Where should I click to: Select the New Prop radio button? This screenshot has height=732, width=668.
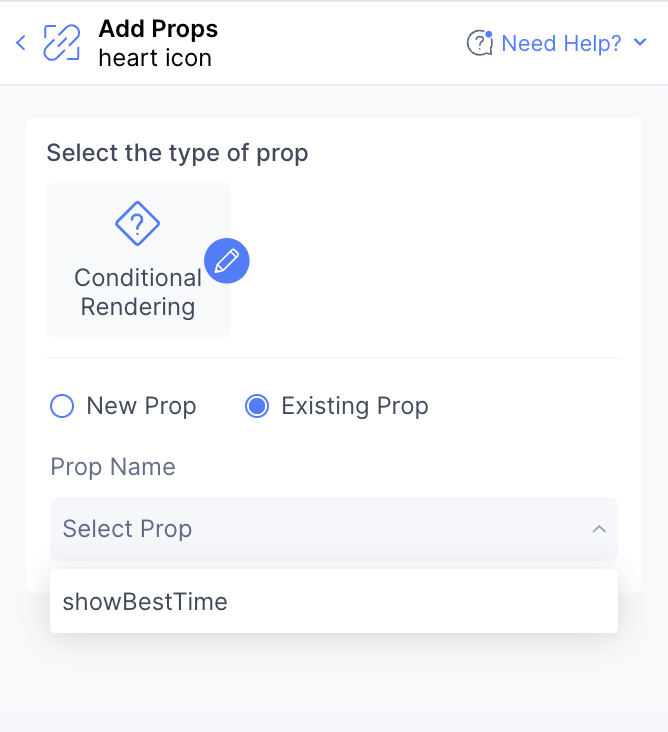(x=62, y=406)
